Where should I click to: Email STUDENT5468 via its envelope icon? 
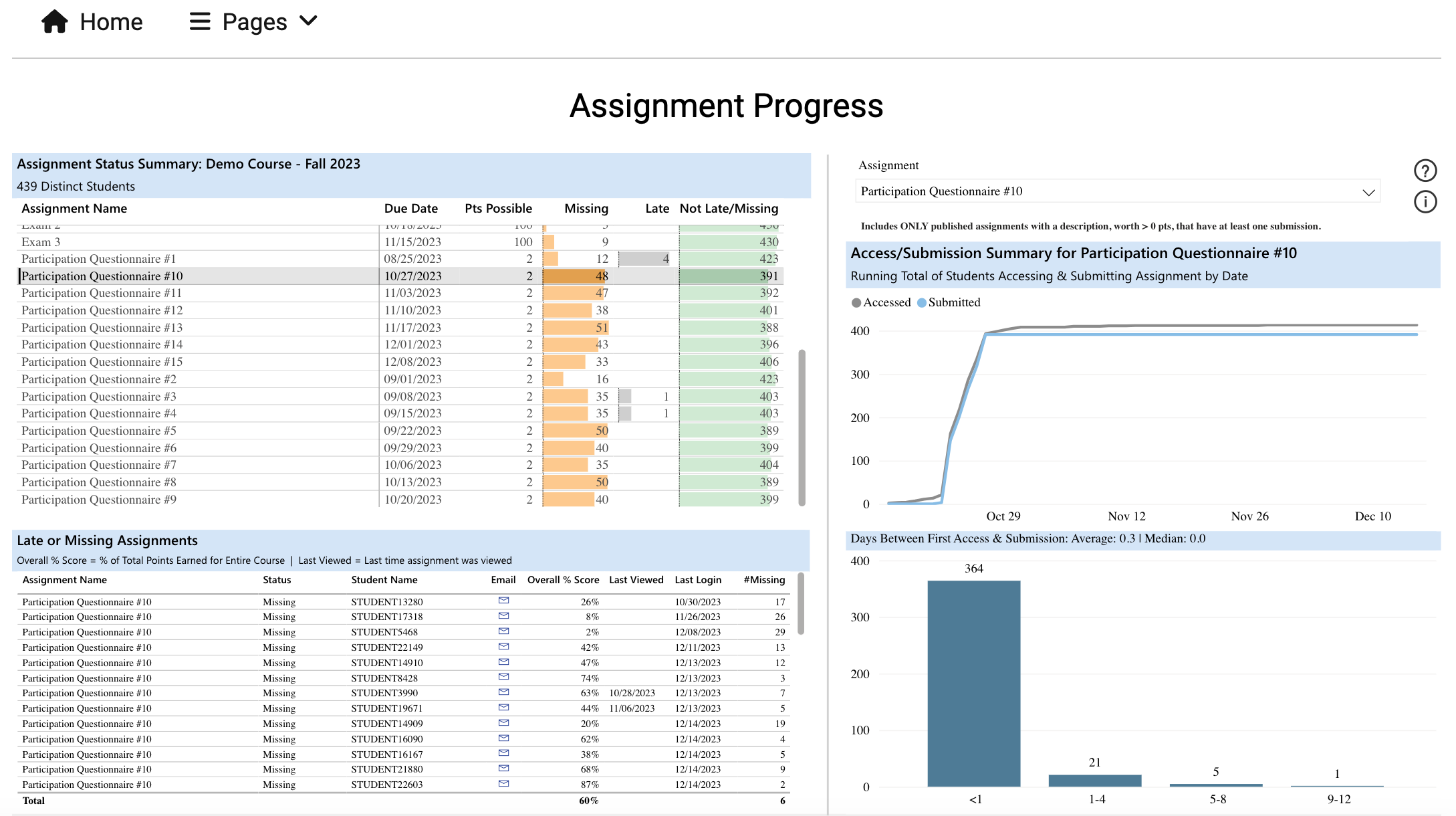point(503,630)
